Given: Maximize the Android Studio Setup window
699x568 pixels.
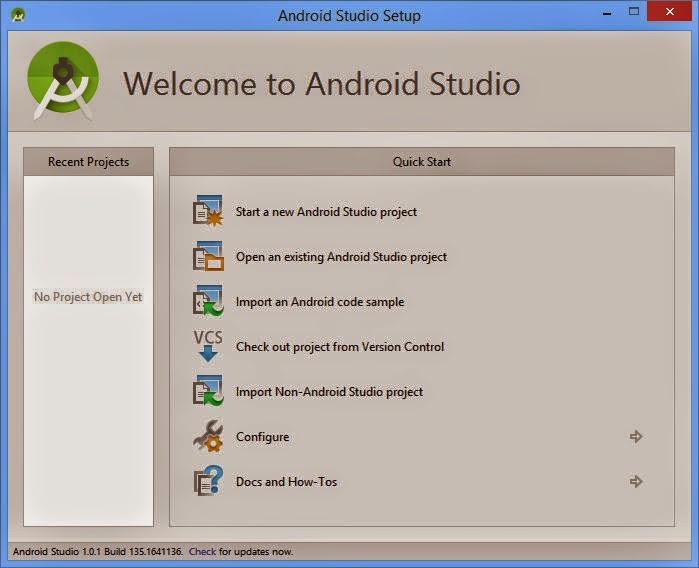Looking at the screenshot, I should click(633, 12).
